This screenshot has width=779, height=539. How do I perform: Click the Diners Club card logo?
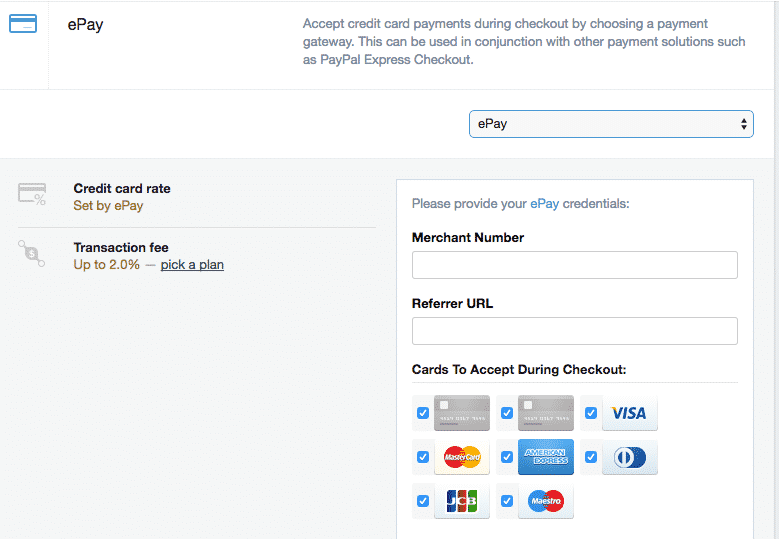pyautogui.click(x=629, y=457)
